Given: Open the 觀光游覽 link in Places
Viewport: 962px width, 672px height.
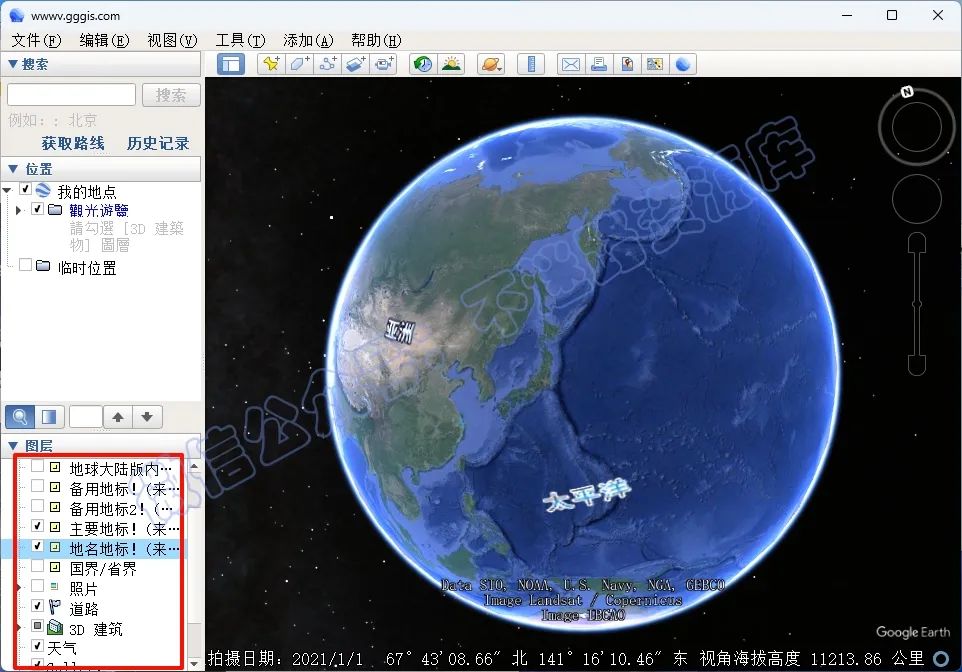Looking at the screenshot, I should pyautogui.click(x=99, y=210).
